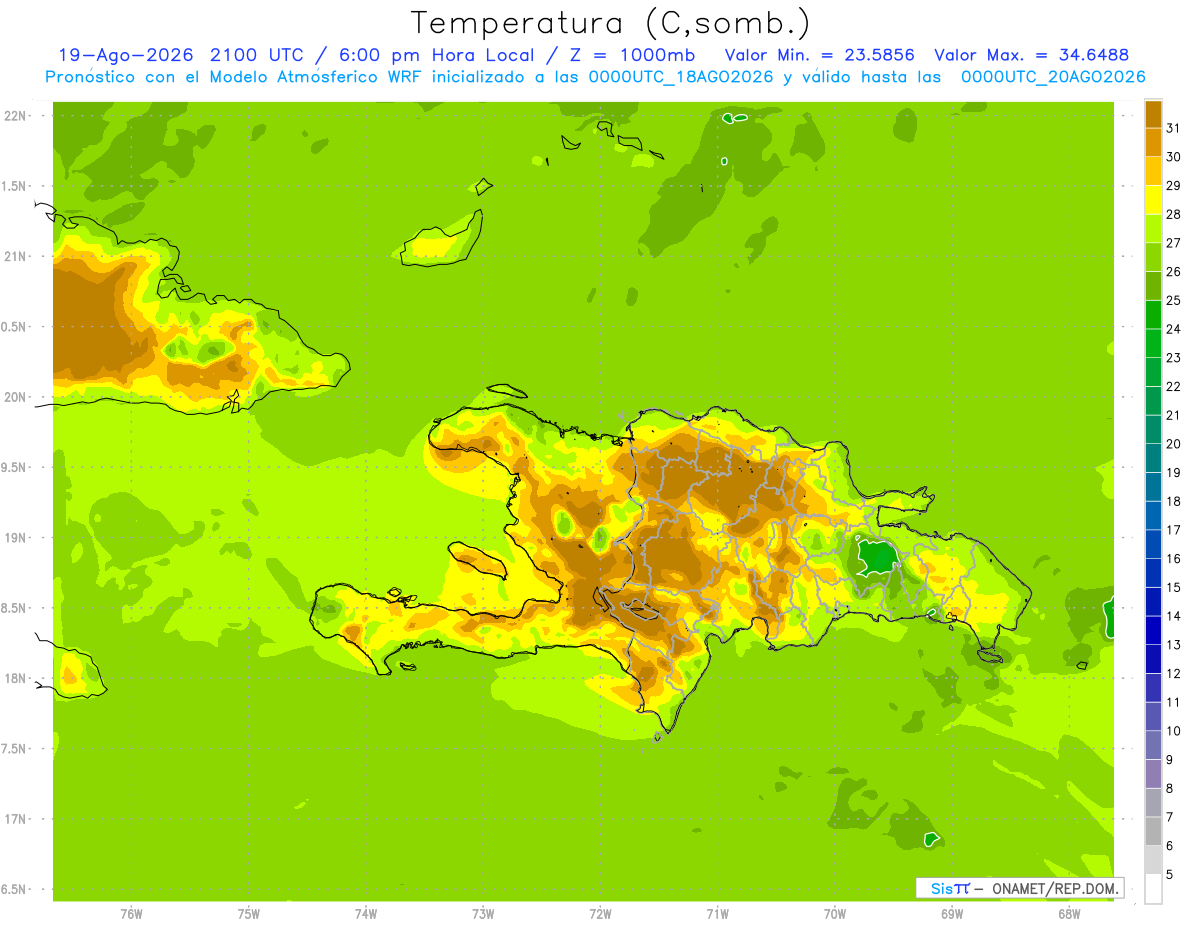The image size is (1200, 927).
Task: Click the '21N' latitude axis label
Action: [13, 257]
